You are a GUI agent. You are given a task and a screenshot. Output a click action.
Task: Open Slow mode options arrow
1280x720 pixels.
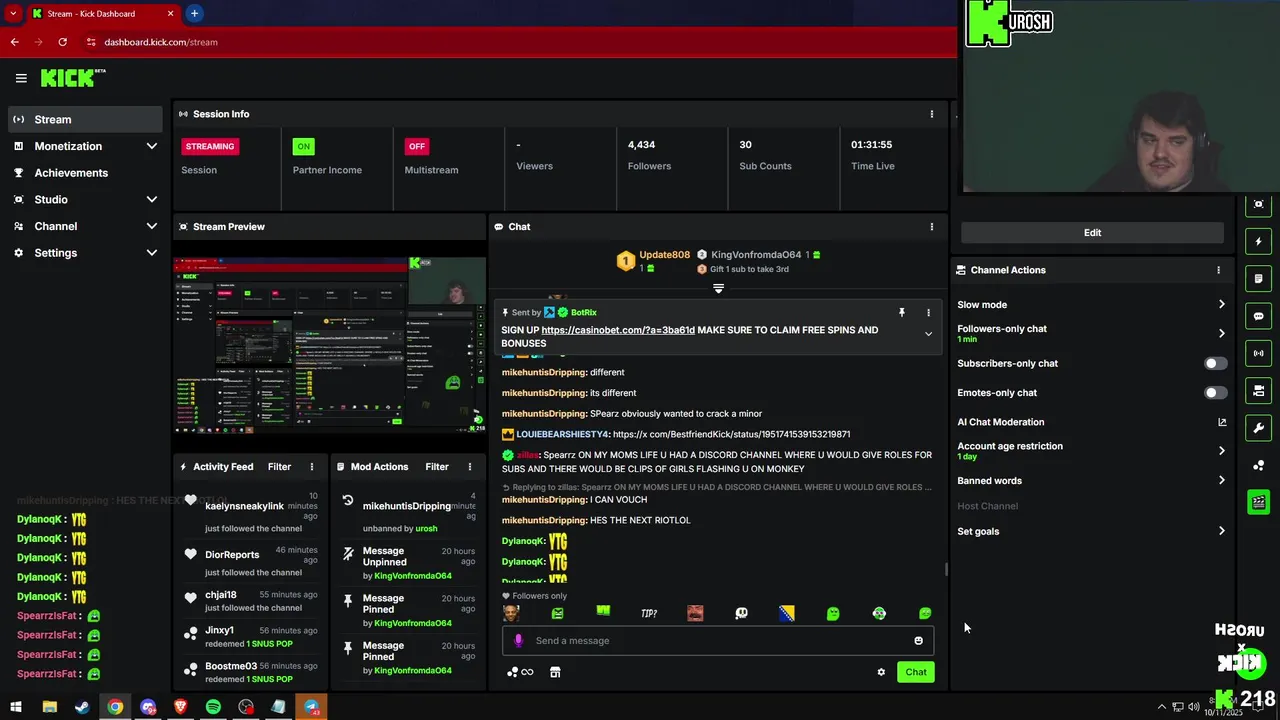(1221, 305)
